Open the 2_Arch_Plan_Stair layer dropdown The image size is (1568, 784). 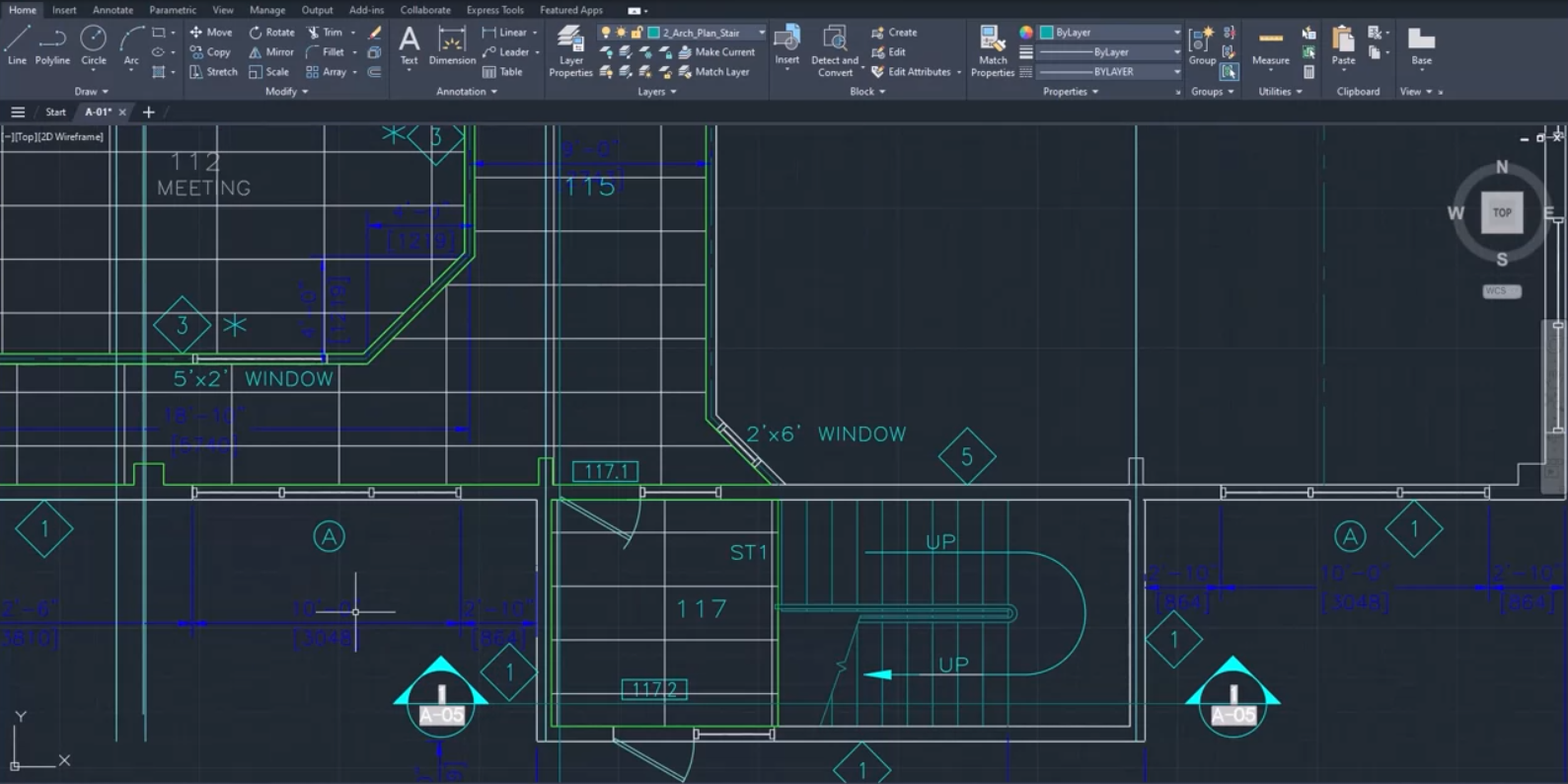coord(761,33)
